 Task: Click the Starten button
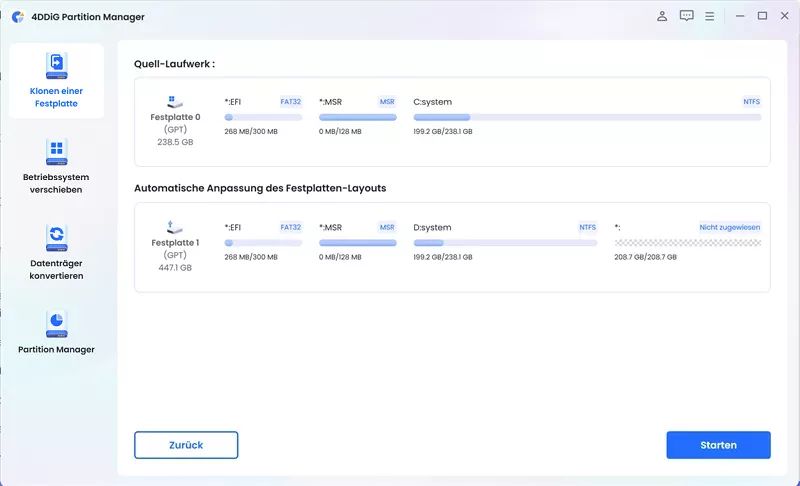[x=718, y=445]
